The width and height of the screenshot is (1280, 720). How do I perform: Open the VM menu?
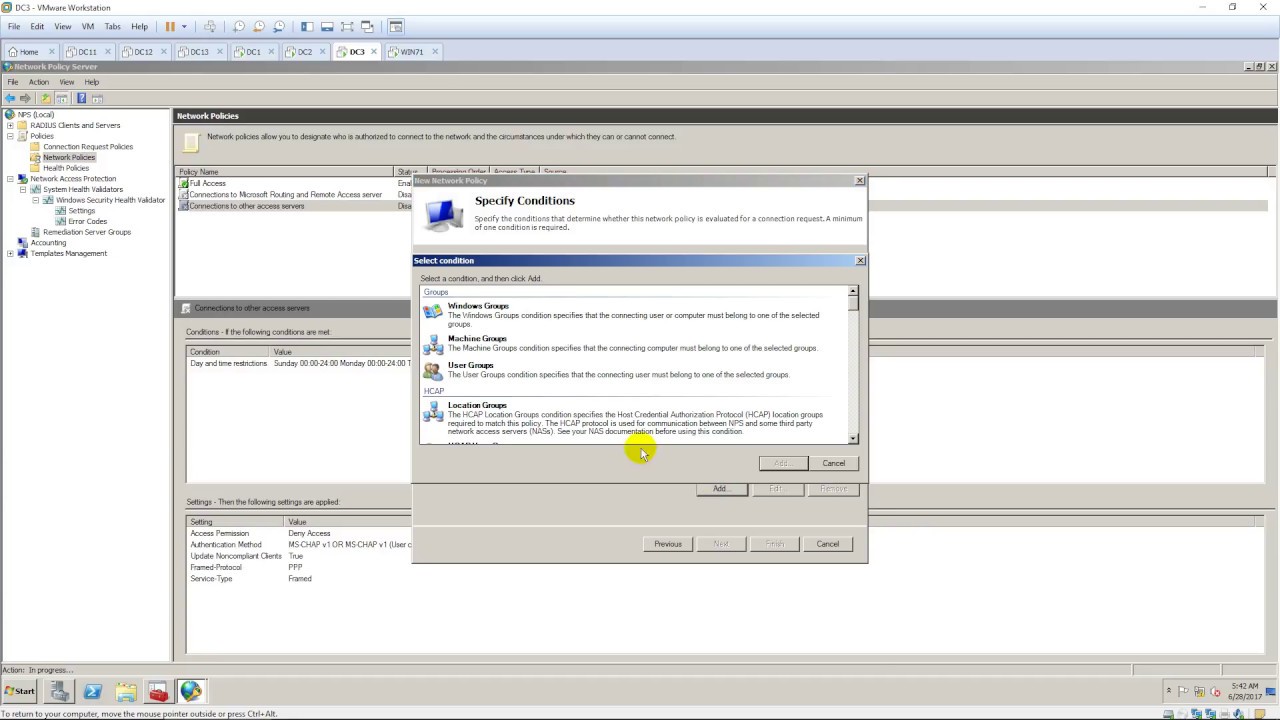pyautogui.click(x=87, y=26)
